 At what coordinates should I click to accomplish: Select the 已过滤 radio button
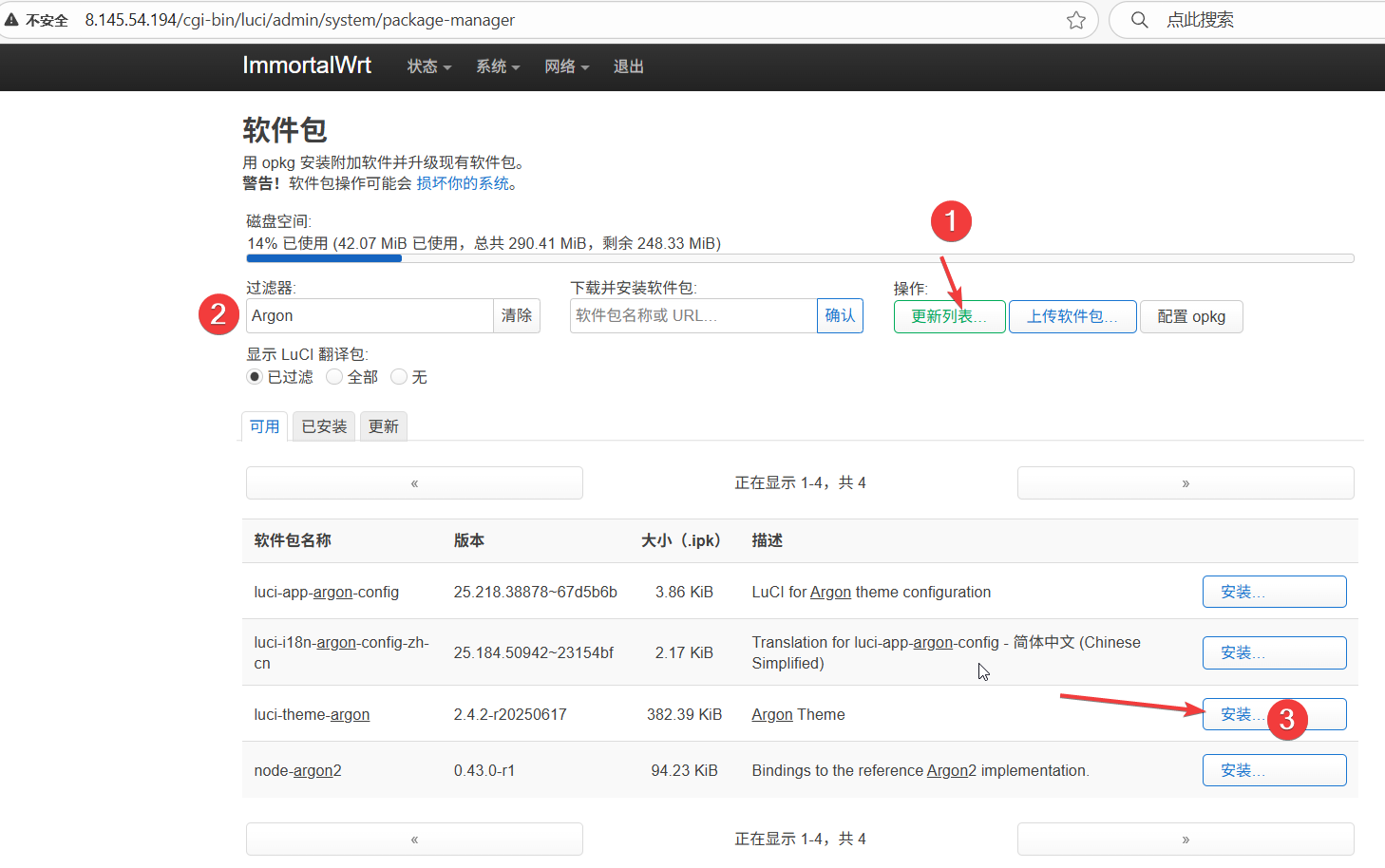pos(255,377)
